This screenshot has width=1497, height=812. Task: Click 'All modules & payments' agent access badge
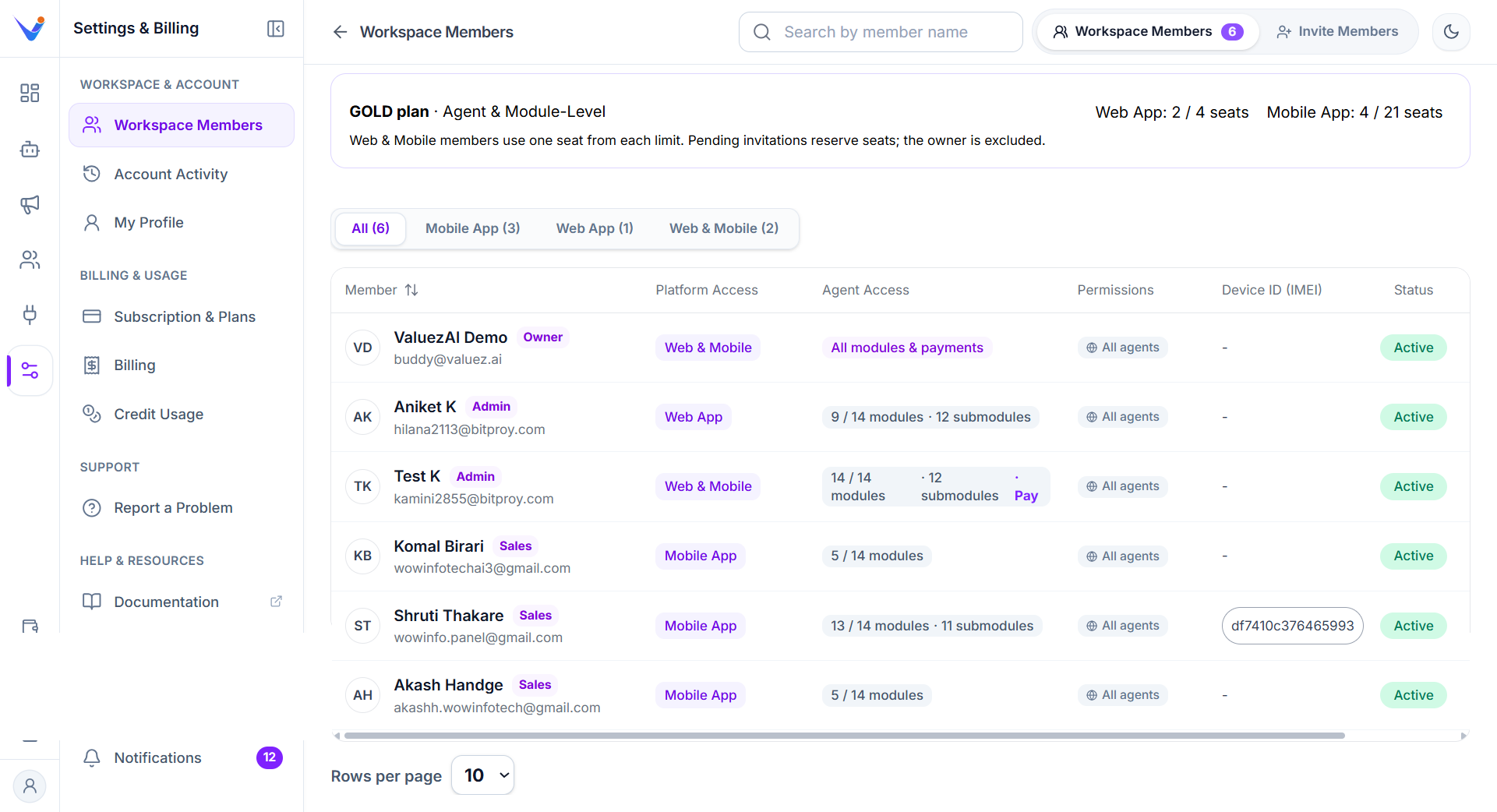[906, 348]
